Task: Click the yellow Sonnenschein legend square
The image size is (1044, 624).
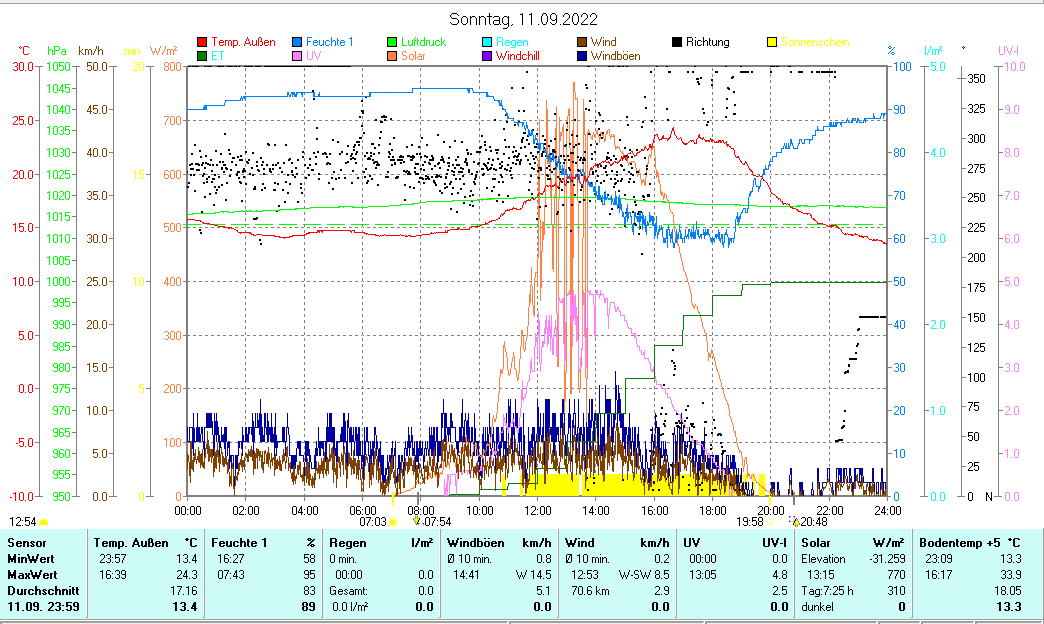Action: (772, 42)
